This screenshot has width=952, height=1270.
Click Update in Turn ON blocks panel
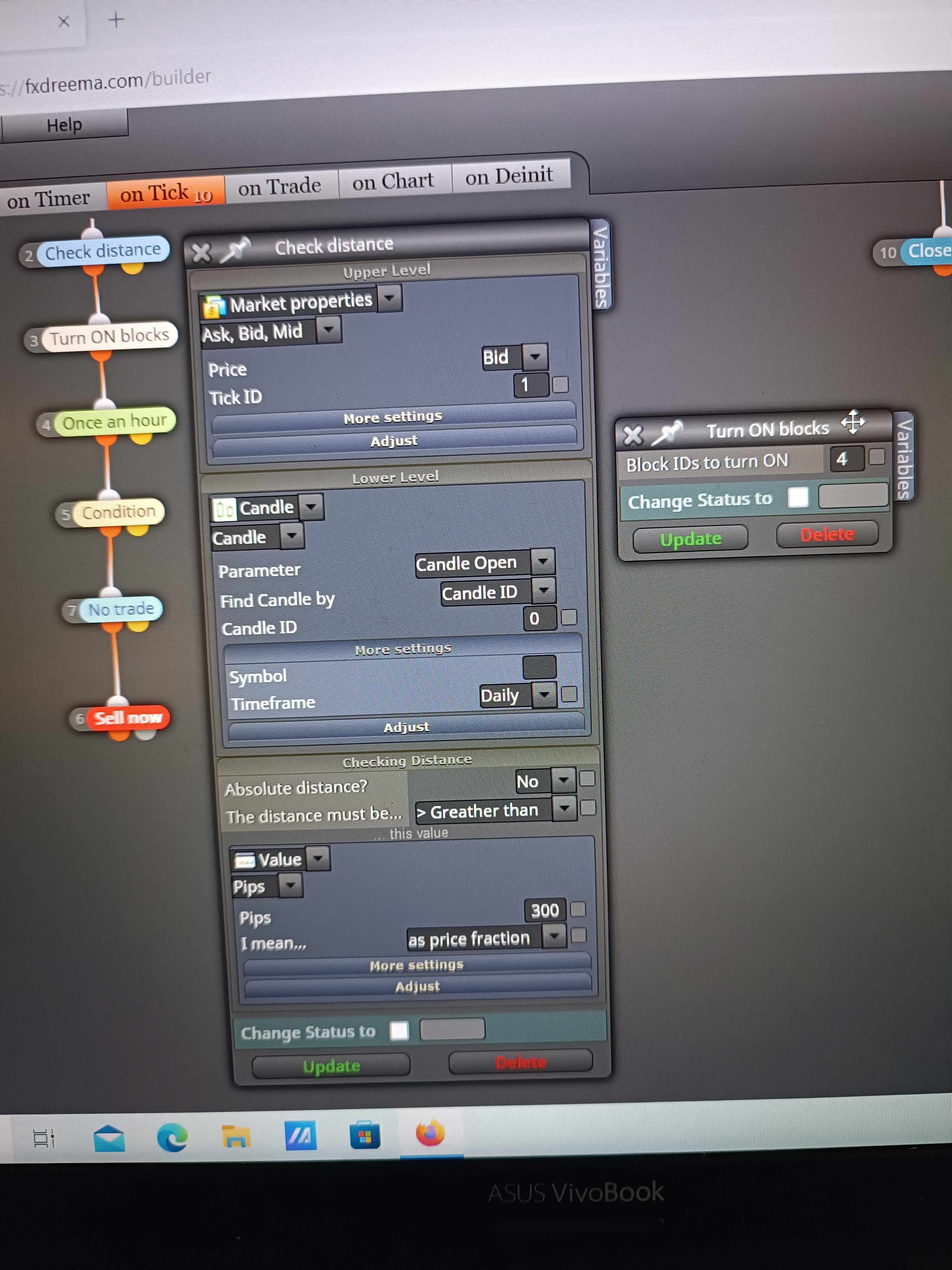(x=690, y=539)
